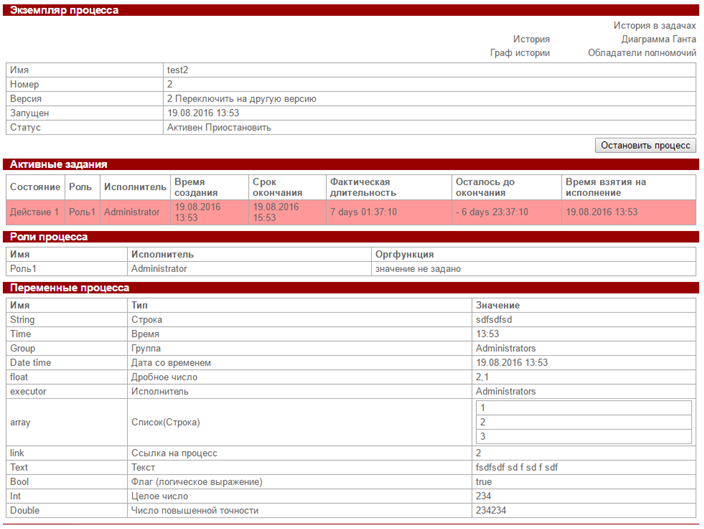Click the Экземпляр процесса section header
This screenshot has width=704, height=529.
pyautogui.click(x=351, y=10)
